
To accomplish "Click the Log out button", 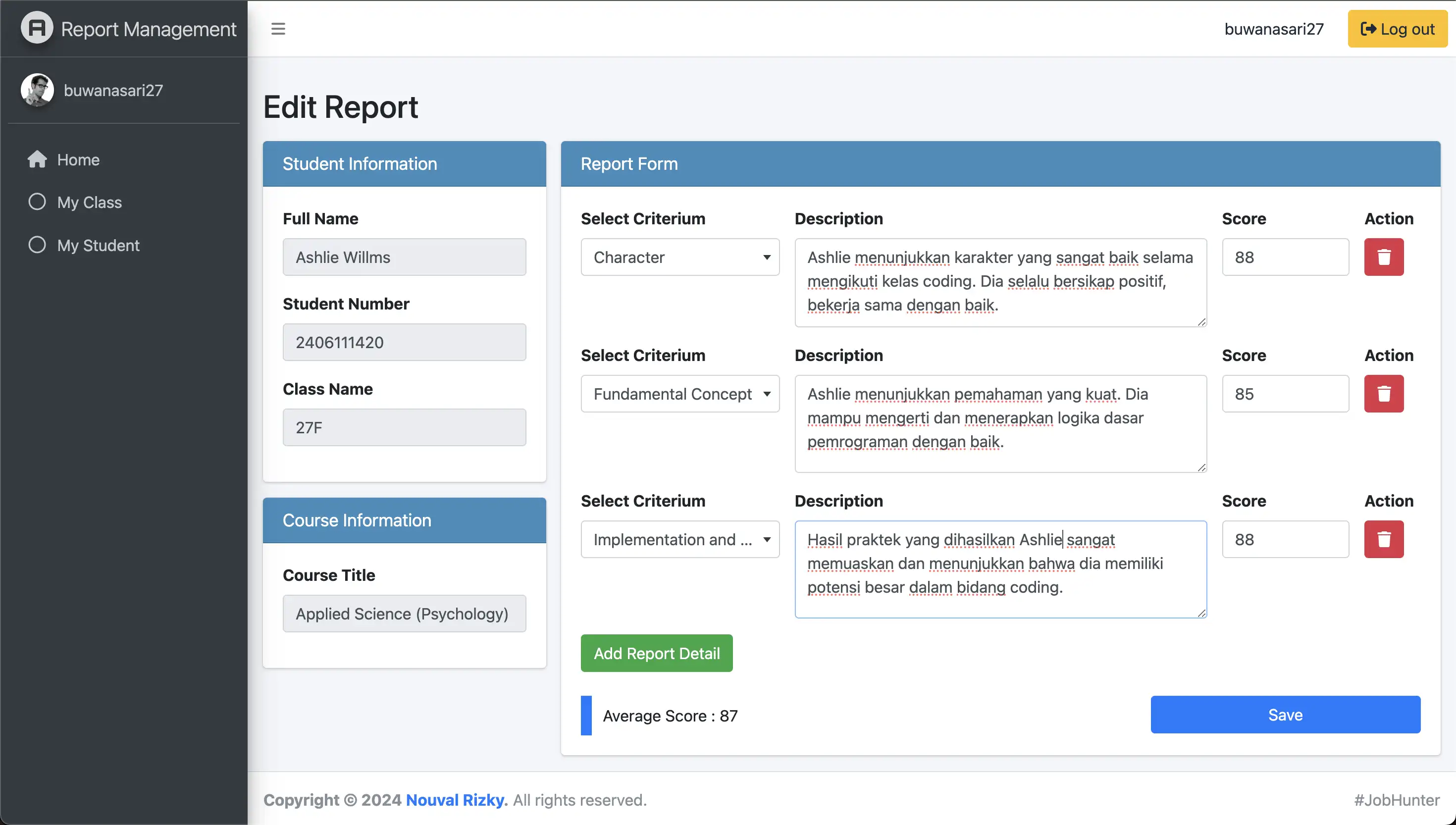I will [x=1397, y=29].
